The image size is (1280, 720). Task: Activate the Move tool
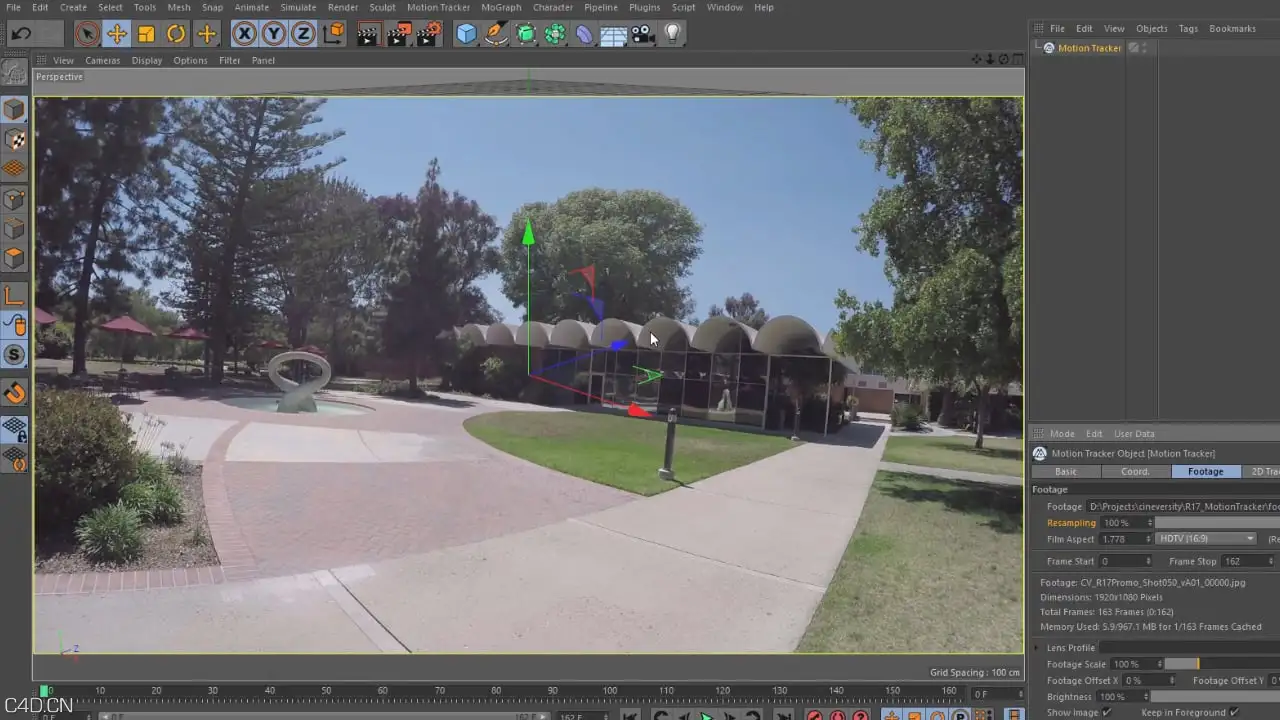point(117,34)
